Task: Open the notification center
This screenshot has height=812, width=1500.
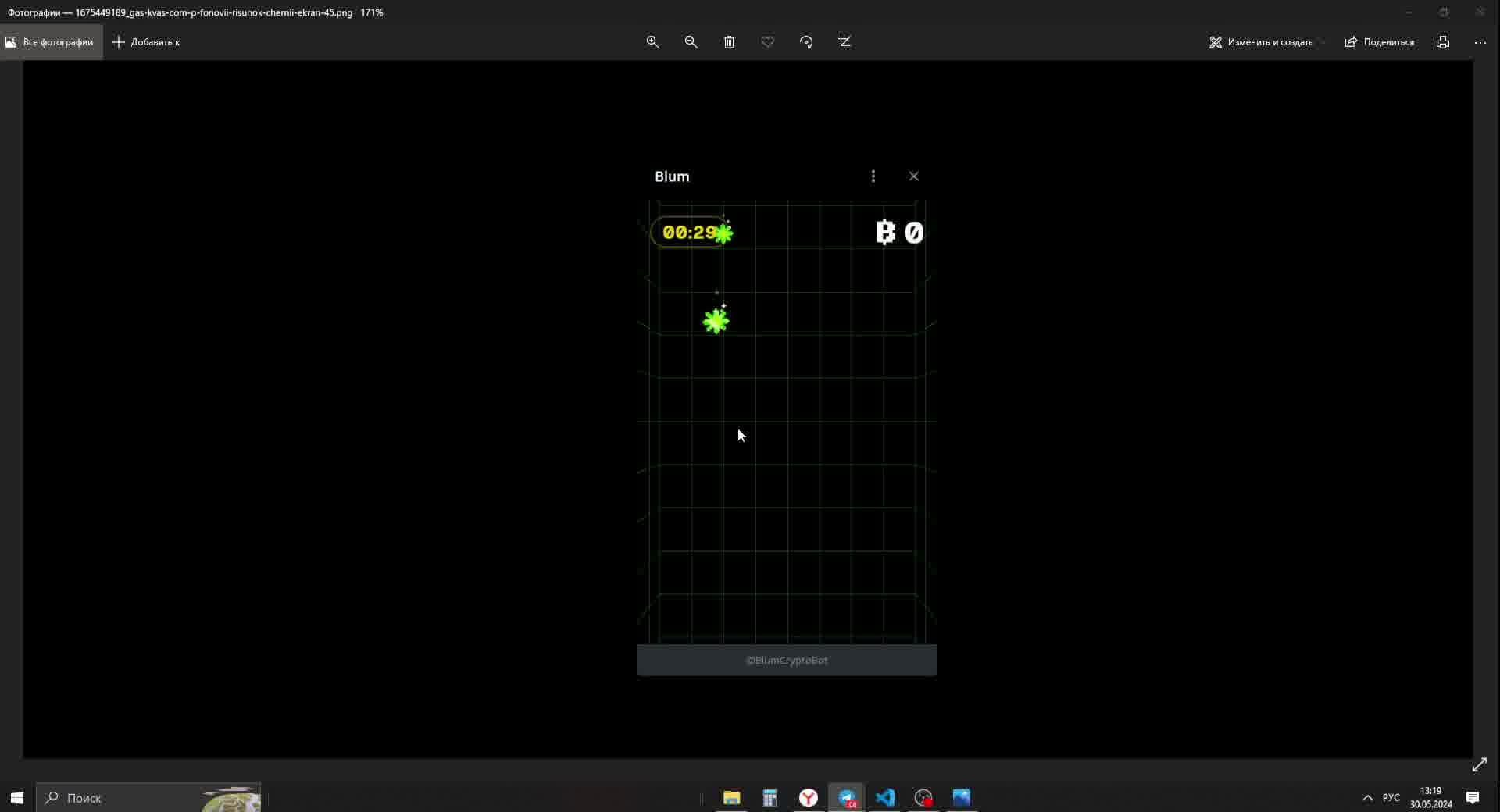Action: 1473,798
